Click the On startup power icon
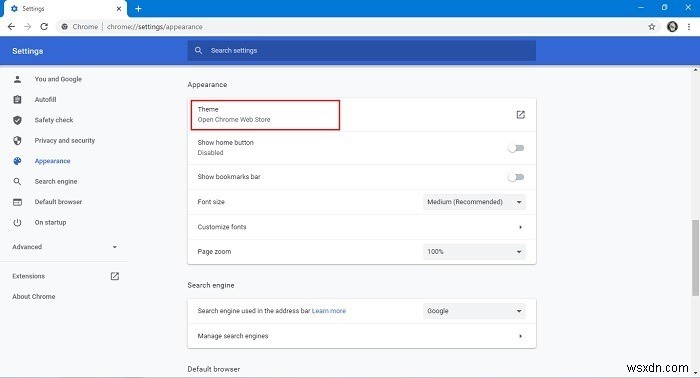The height and width of the screenshot is (378, 700). (17, 222)
